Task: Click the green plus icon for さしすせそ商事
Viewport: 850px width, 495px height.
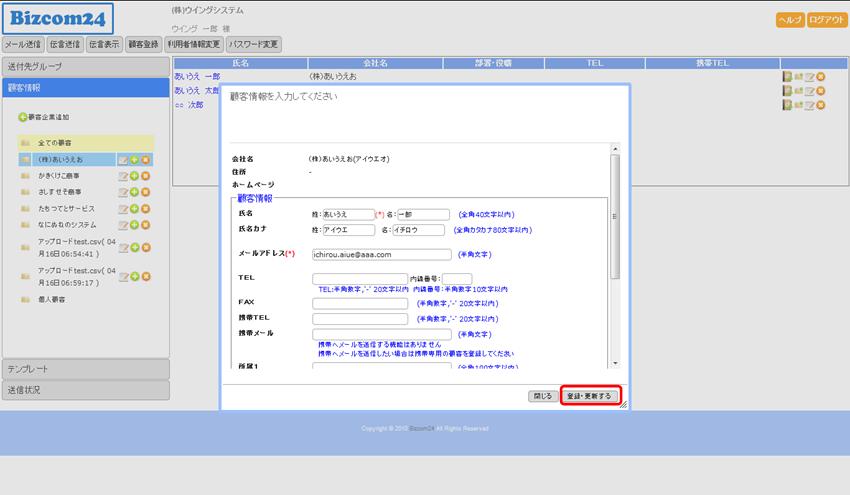Action: [x=134, y=192]
